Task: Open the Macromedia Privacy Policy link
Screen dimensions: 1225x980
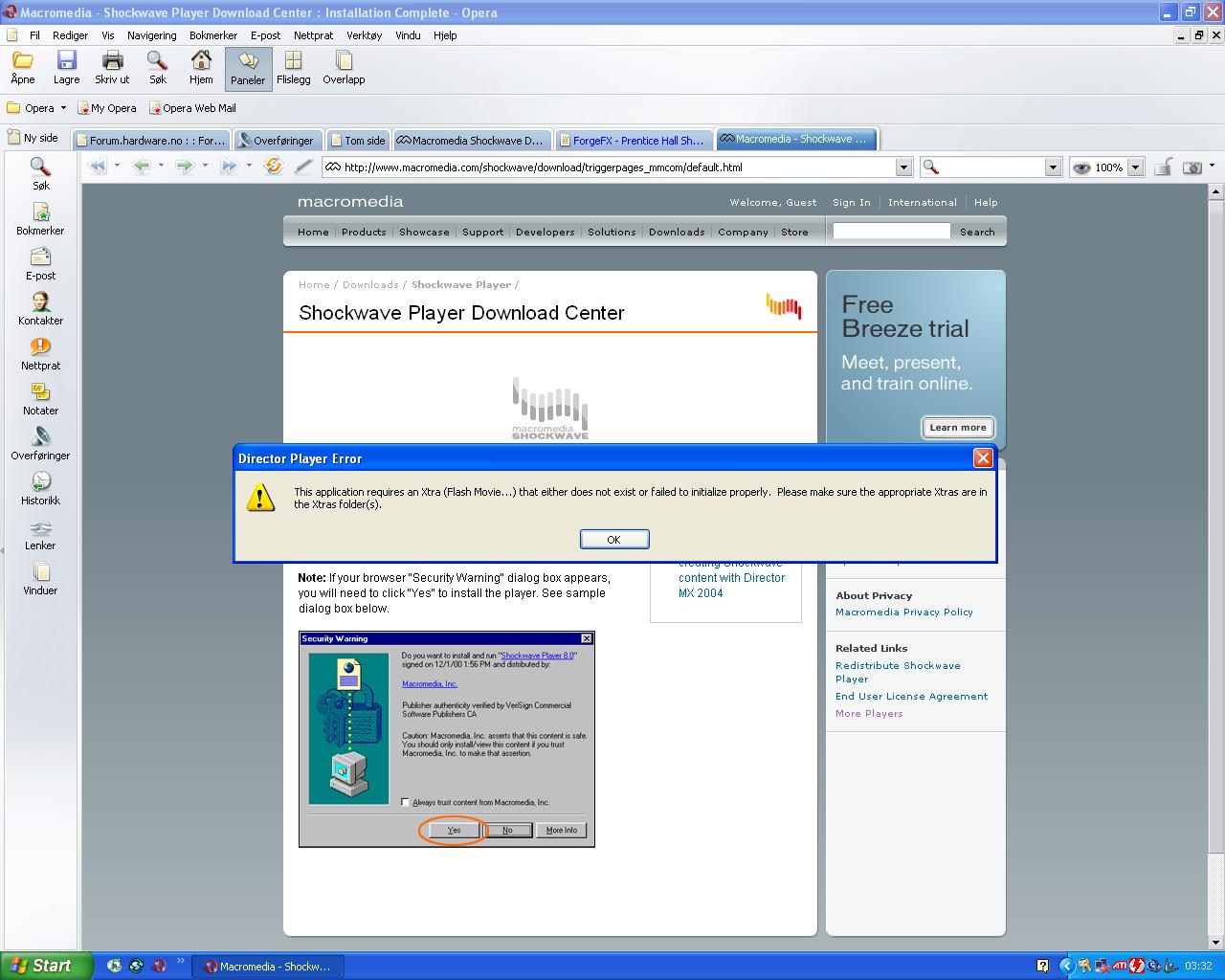Action: [x=904, y=612]
